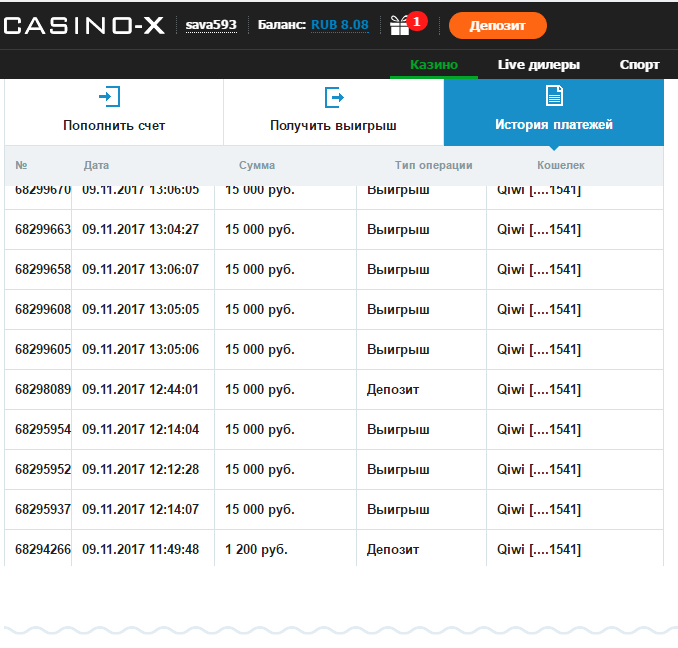Click the Сумма column header
Image resolution: width=678 pixels, height=648 pixels.
pos(257,165)
